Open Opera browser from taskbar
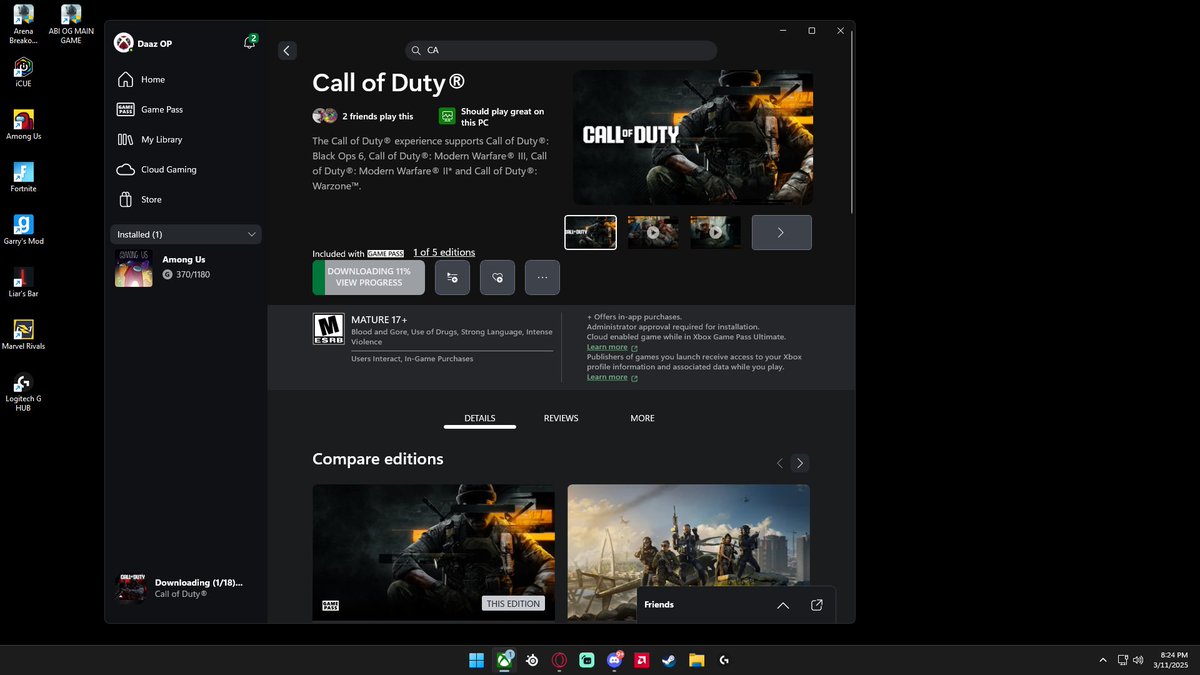 tap(559, 660)
